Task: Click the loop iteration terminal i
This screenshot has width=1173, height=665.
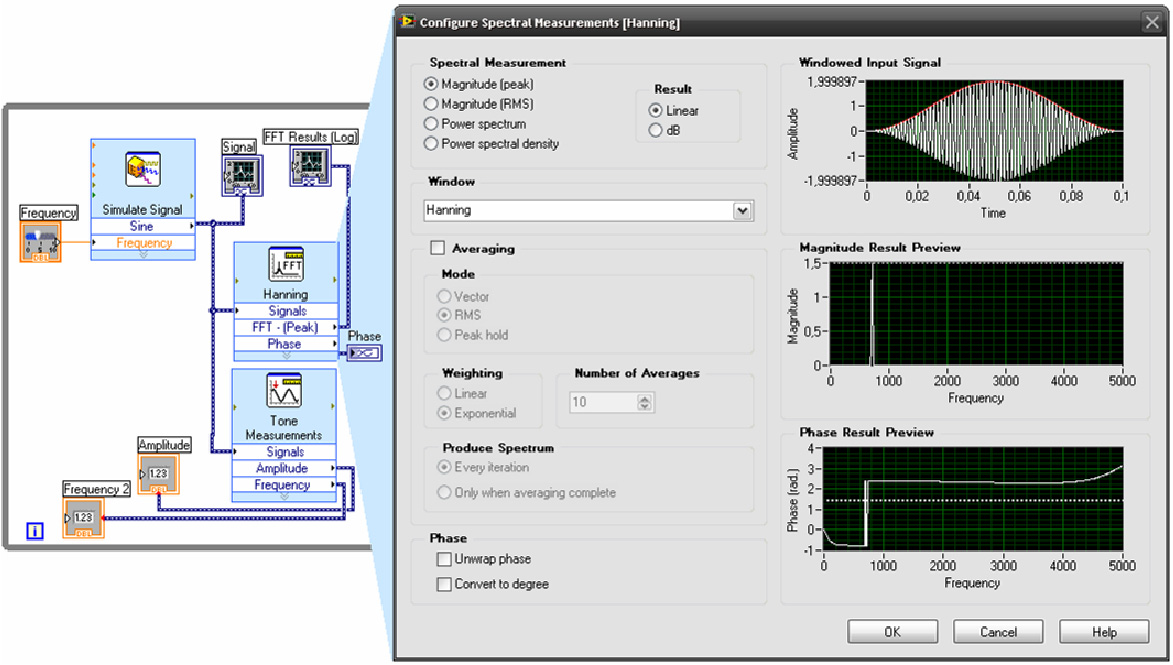Action: (34, 530)
